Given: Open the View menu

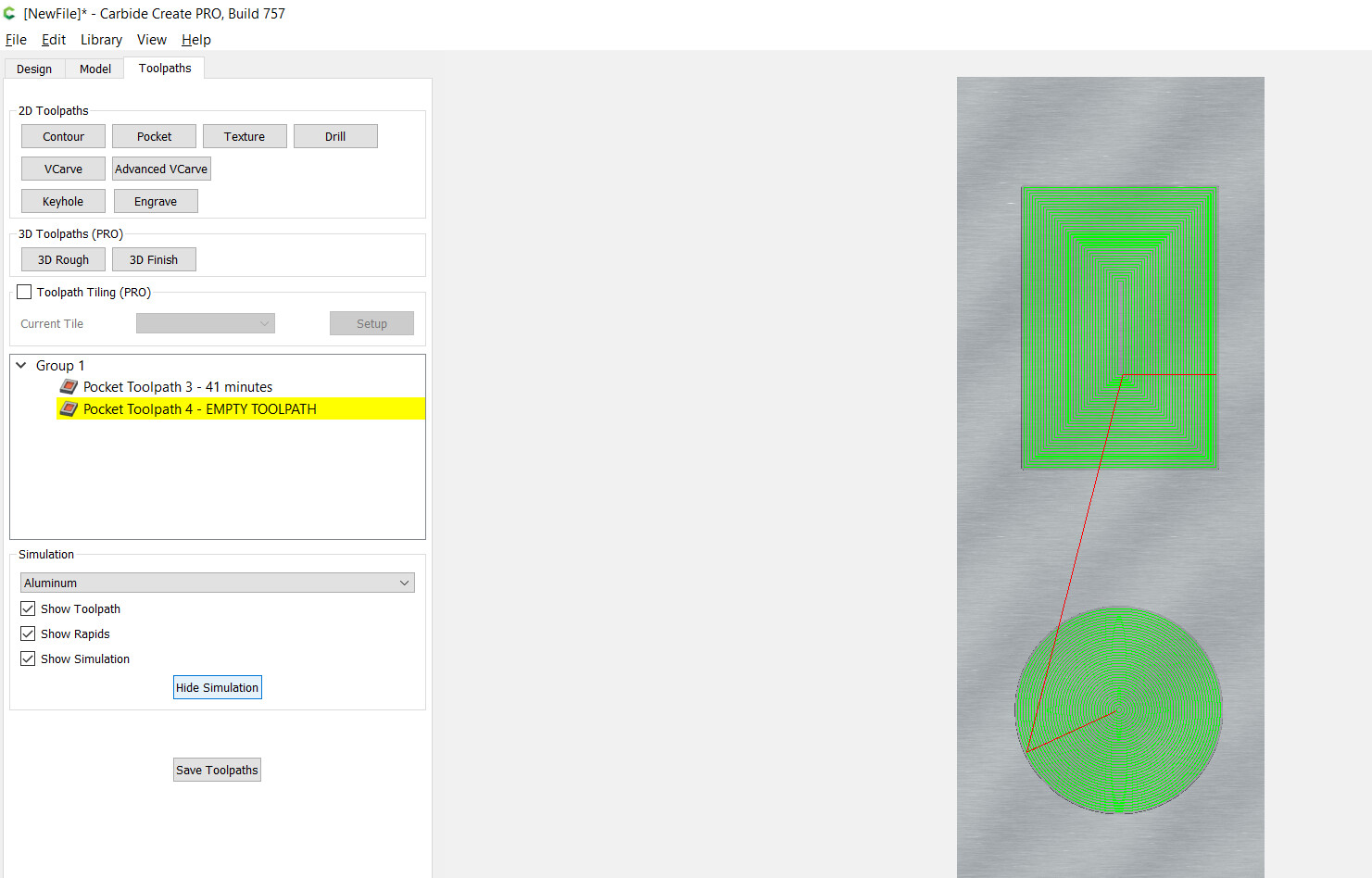Looking at the screenshot, I should (x=152, y=40).
